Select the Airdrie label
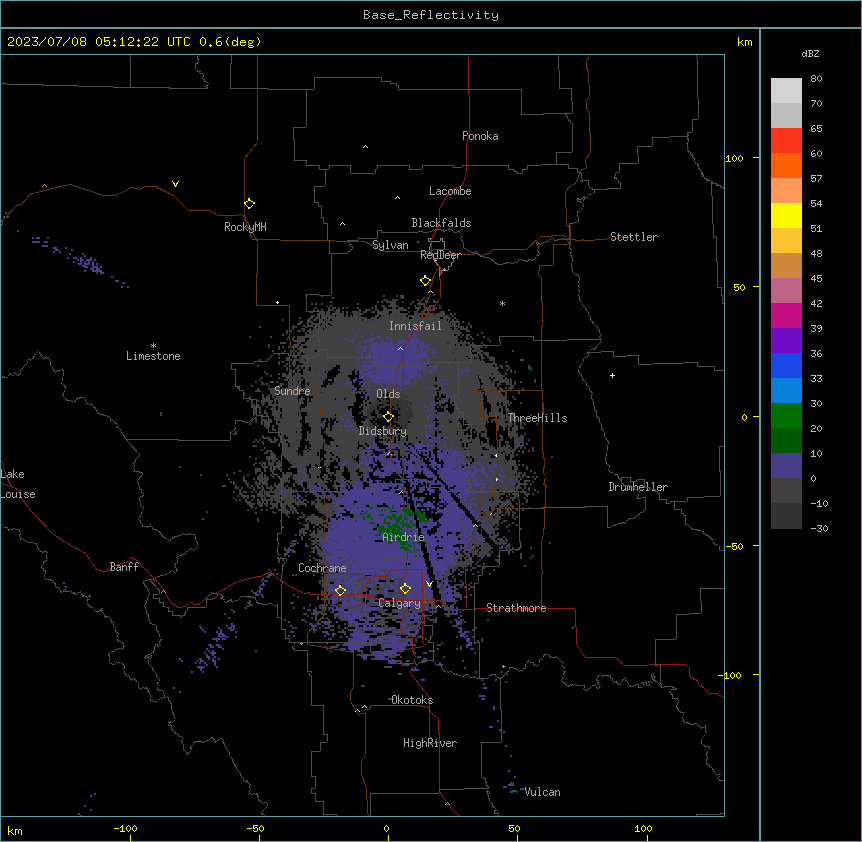 click(x=404, y=537)
